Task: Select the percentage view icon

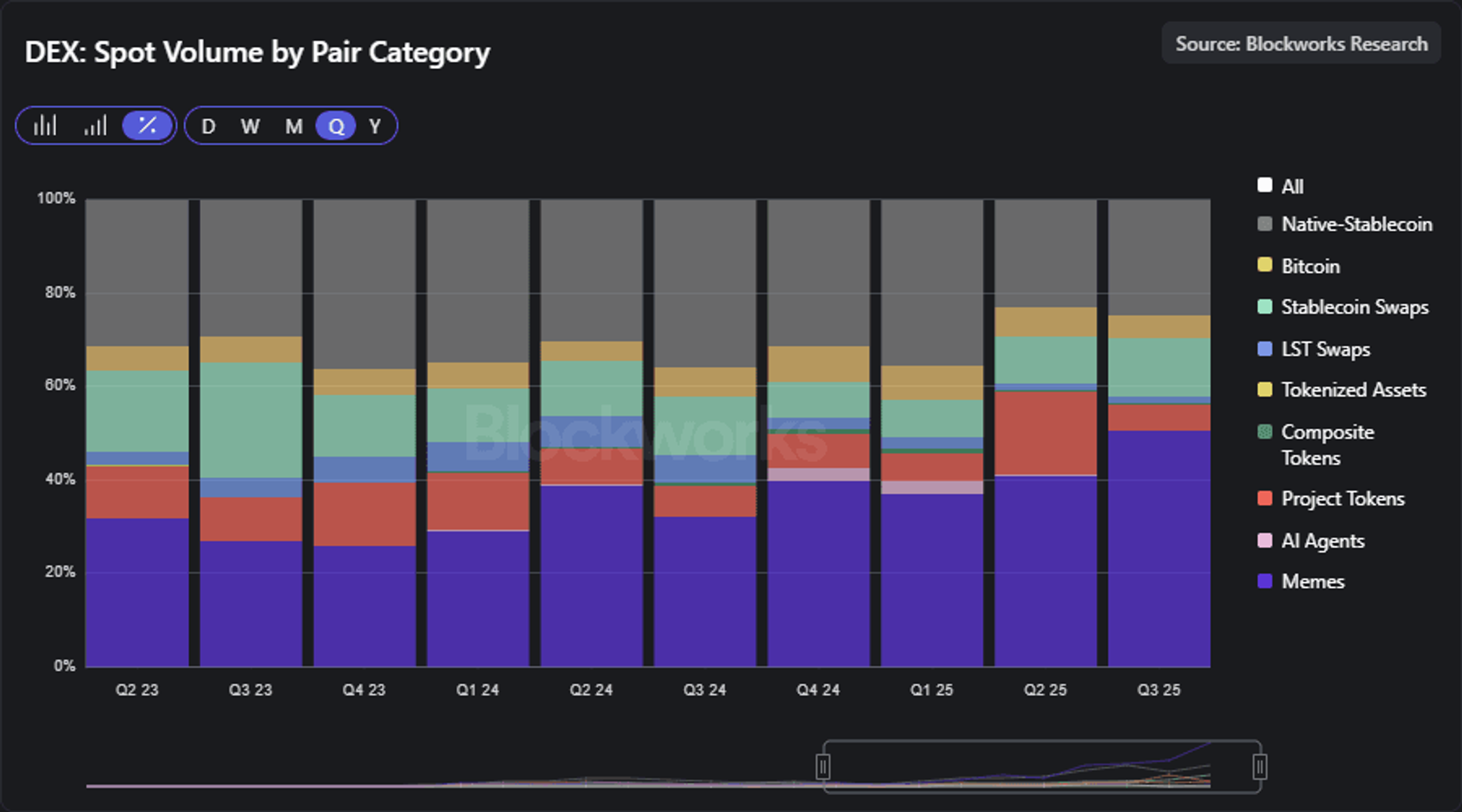Action: (x=147, y=126)
